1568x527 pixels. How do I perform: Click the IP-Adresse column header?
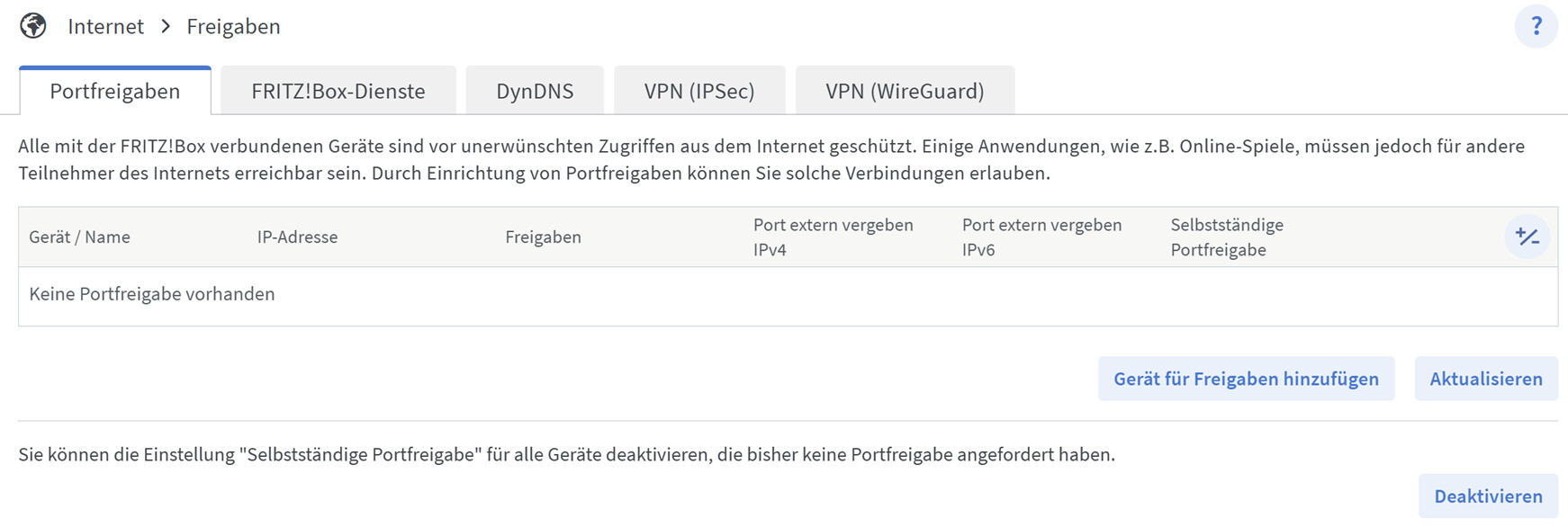pyautogui.click(x=297, y=237)
